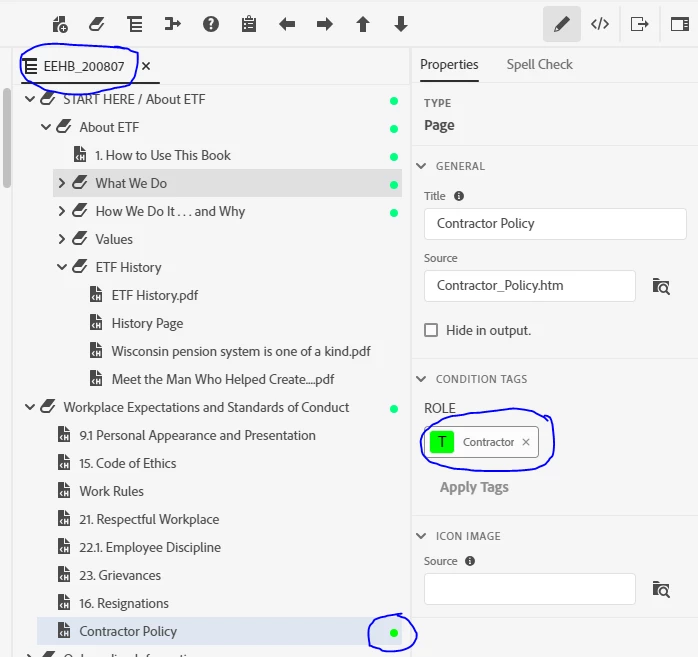
Task: Click the question mark help icon
Action: point(211,24)
